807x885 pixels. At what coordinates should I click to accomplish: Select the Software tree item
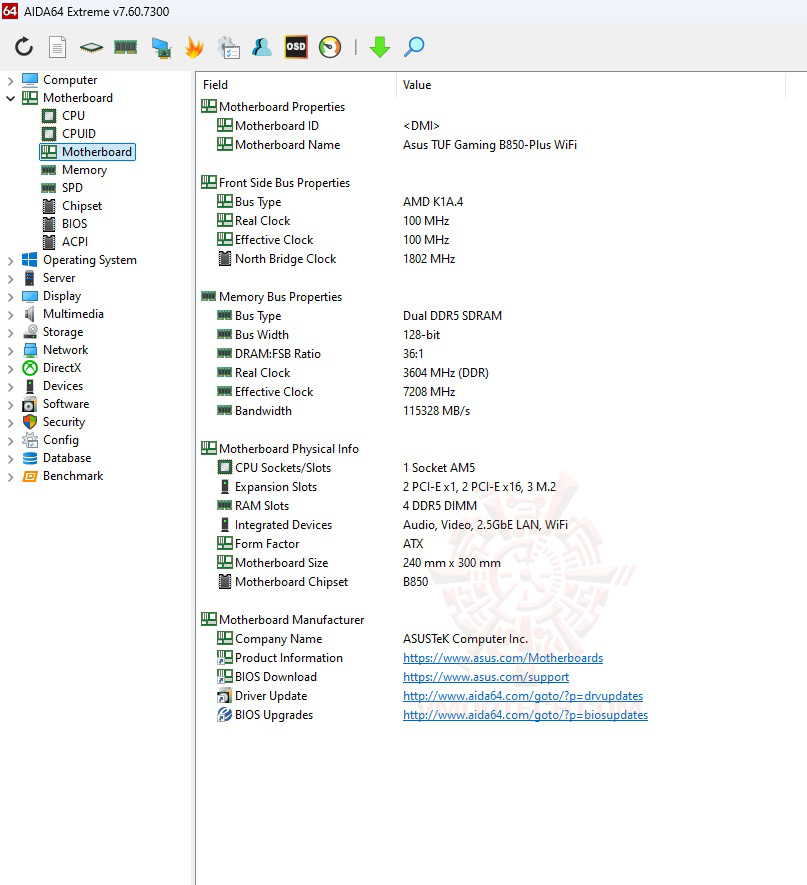[x=66, y=404]
